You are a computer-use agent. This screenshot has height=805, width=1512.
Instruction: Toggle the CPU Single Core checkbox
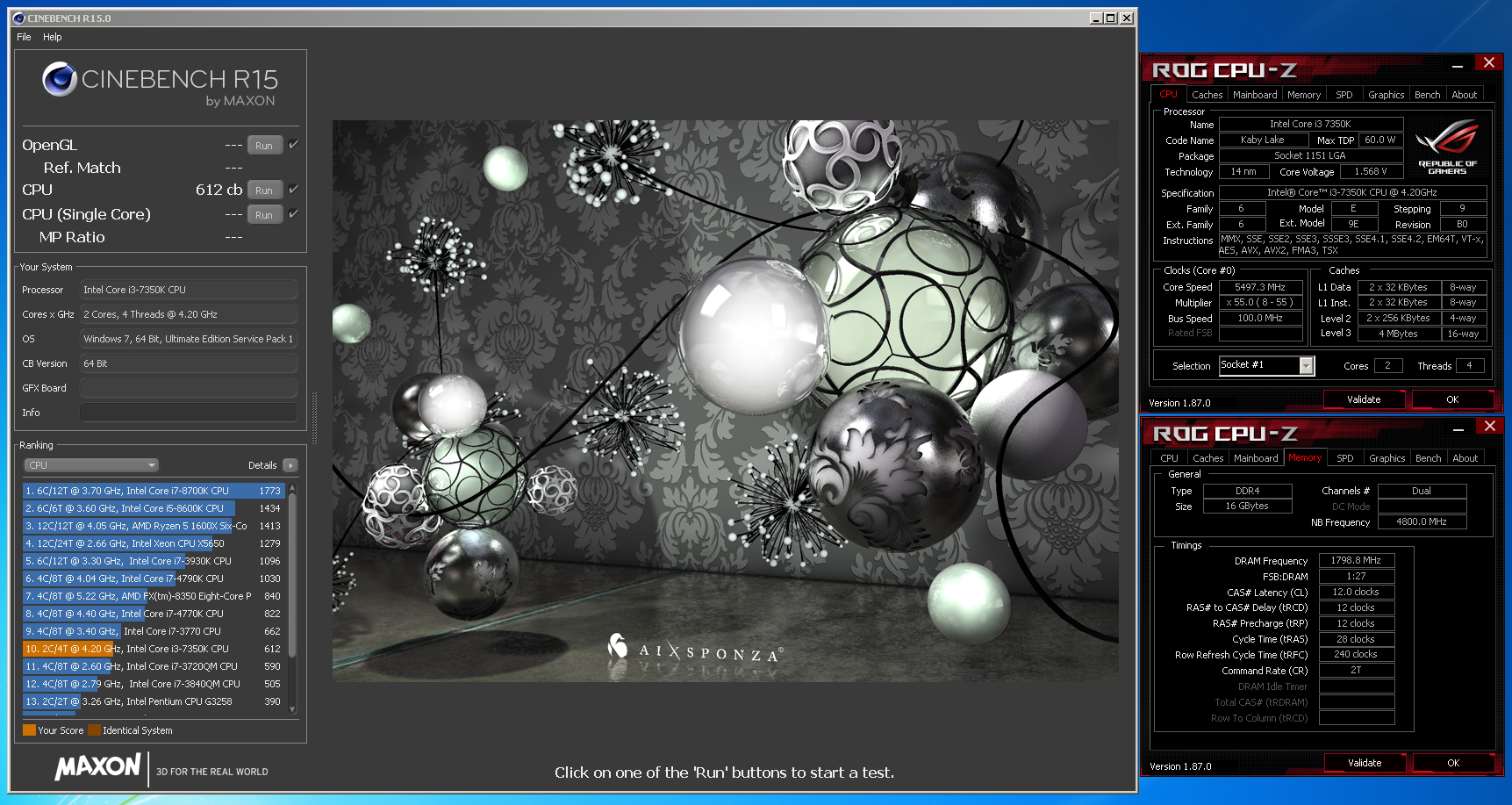coord(293,214)
